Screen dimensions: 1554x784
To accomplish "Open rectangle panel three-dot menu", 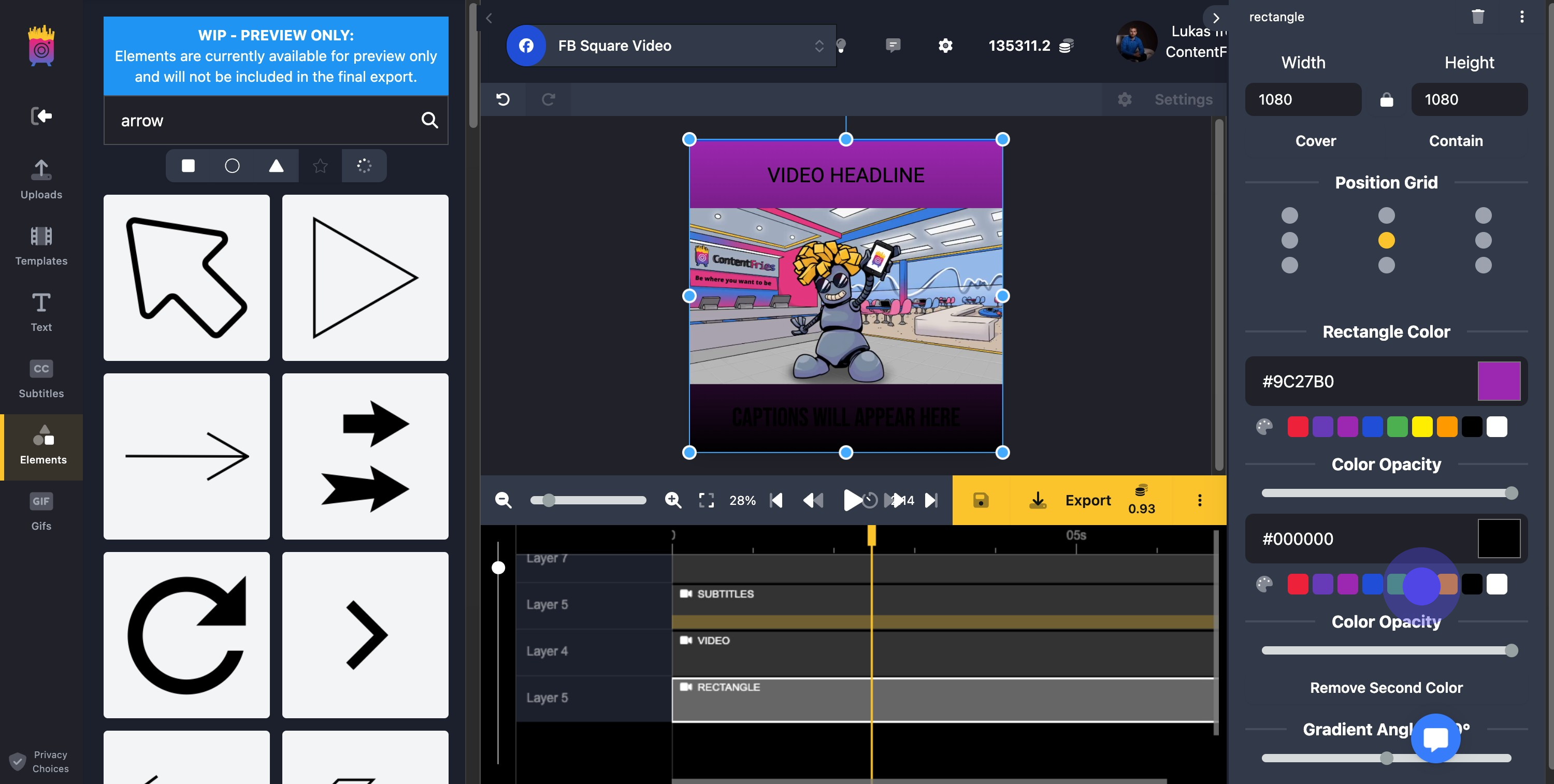I will [1521, 17].
